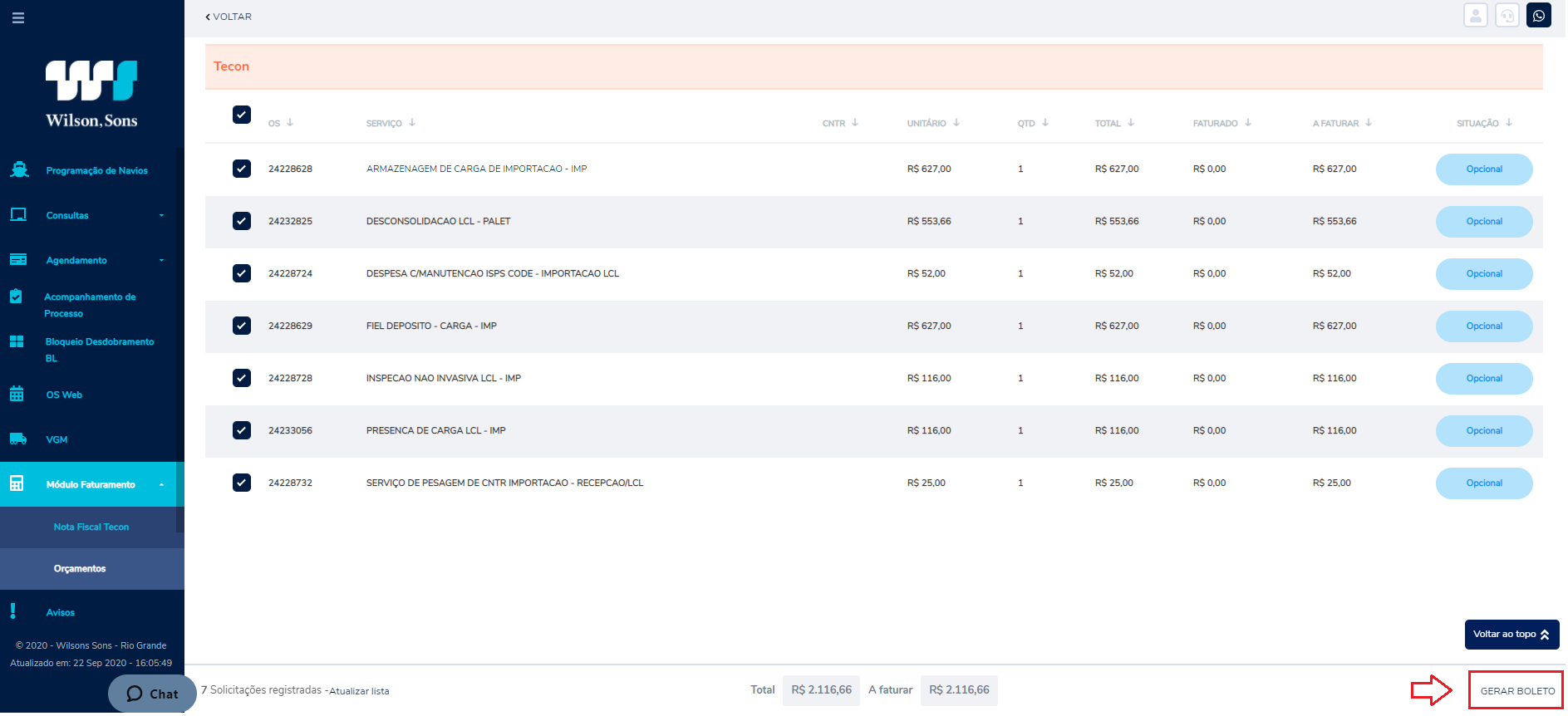Image resolution: width=1568 pixels, height=716 pixels.
Task: Uncheck the row for OS 24228724
Action: point(242,273)
